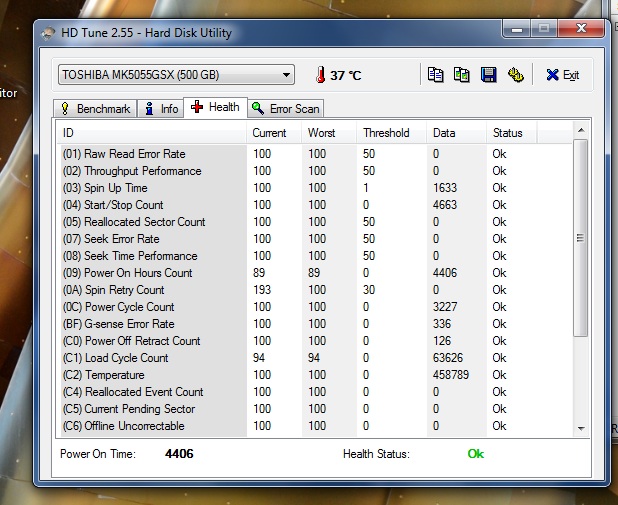Minimize the HD Tune window
The width and height of the screenshot is (618, 505).
[x=517, y=28]
